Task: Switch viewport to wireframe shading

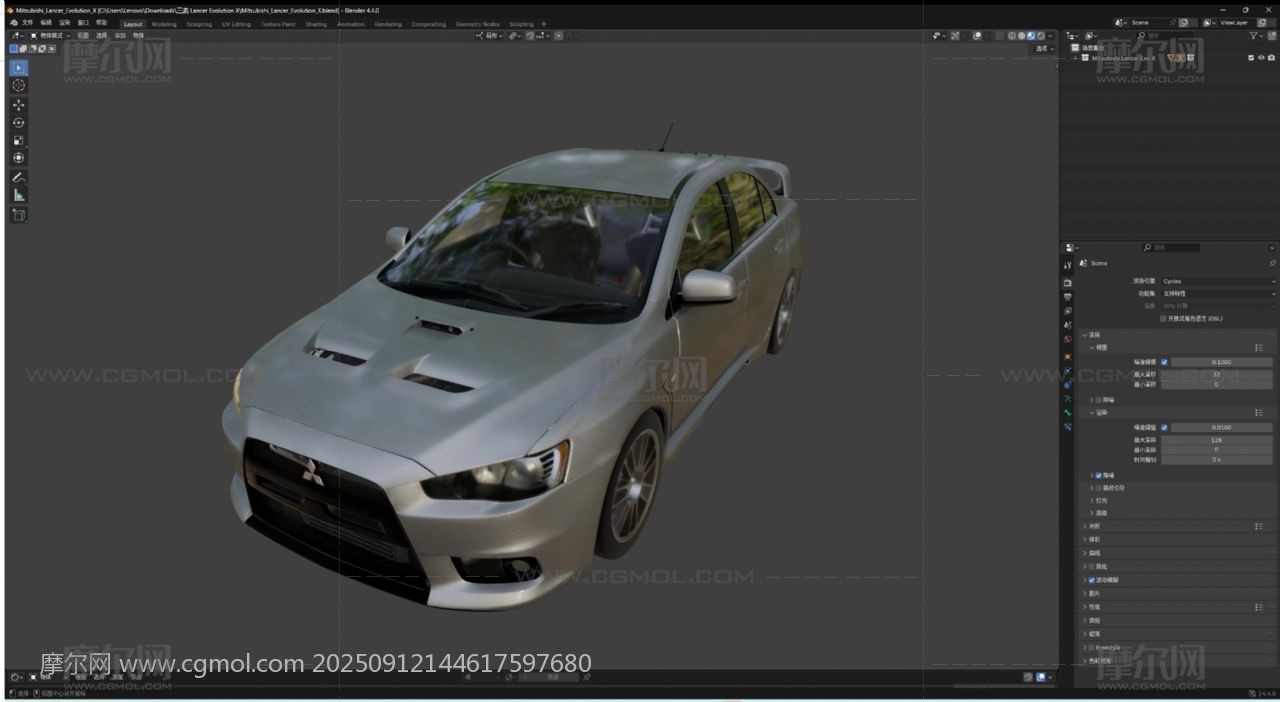Action: coord(1011,36)
